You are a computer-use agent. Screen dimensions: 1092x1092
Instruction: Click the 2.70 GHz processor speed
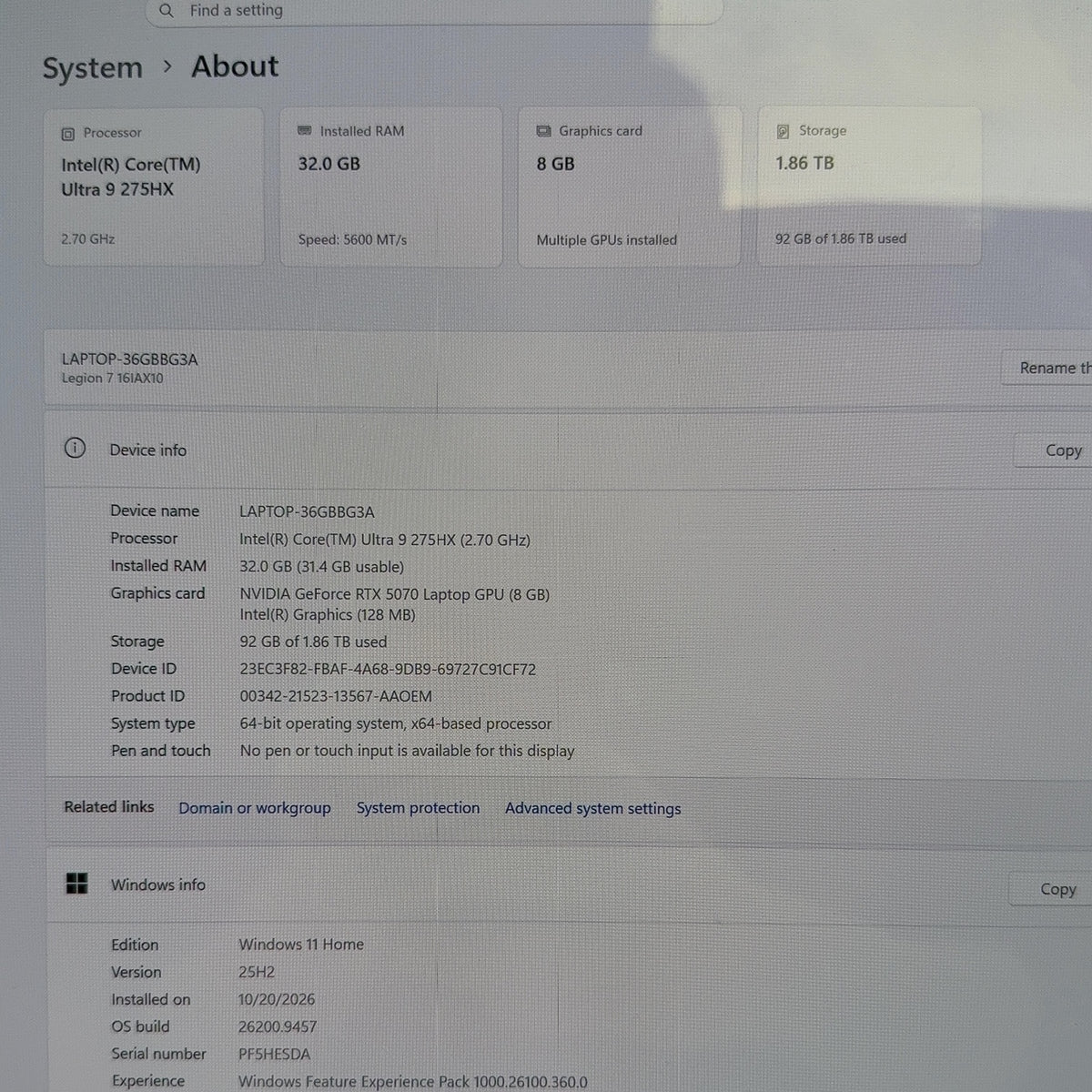[88, 239]
